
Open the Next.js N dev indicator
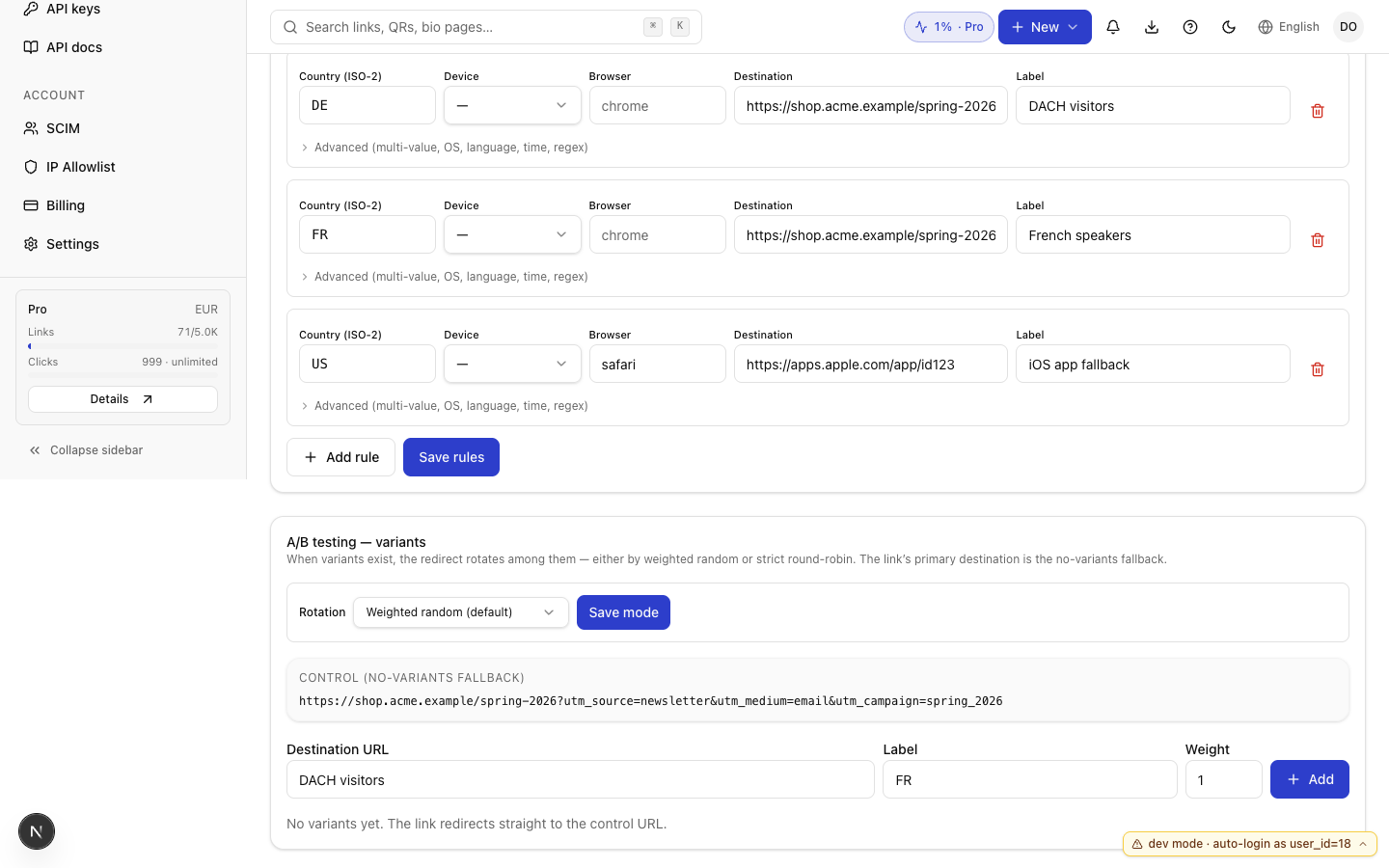(37, 831)
